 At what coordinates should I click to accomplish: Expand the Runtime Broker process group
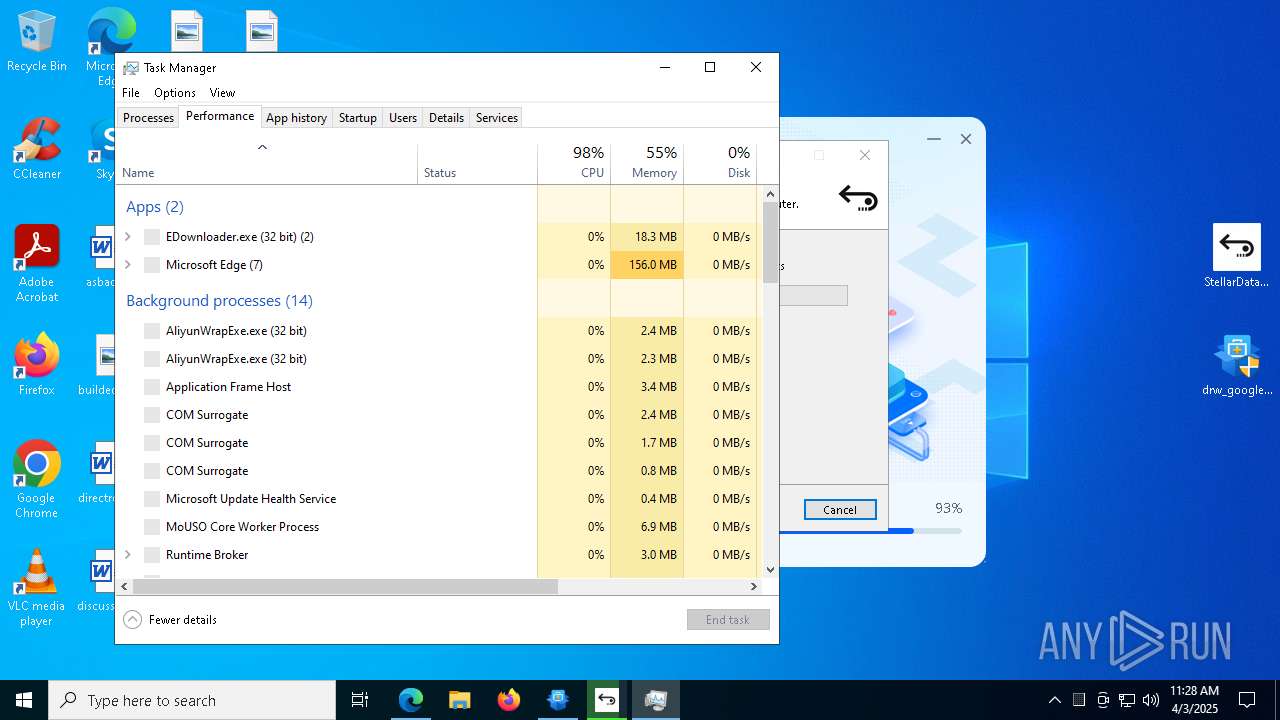pos(127,555)
